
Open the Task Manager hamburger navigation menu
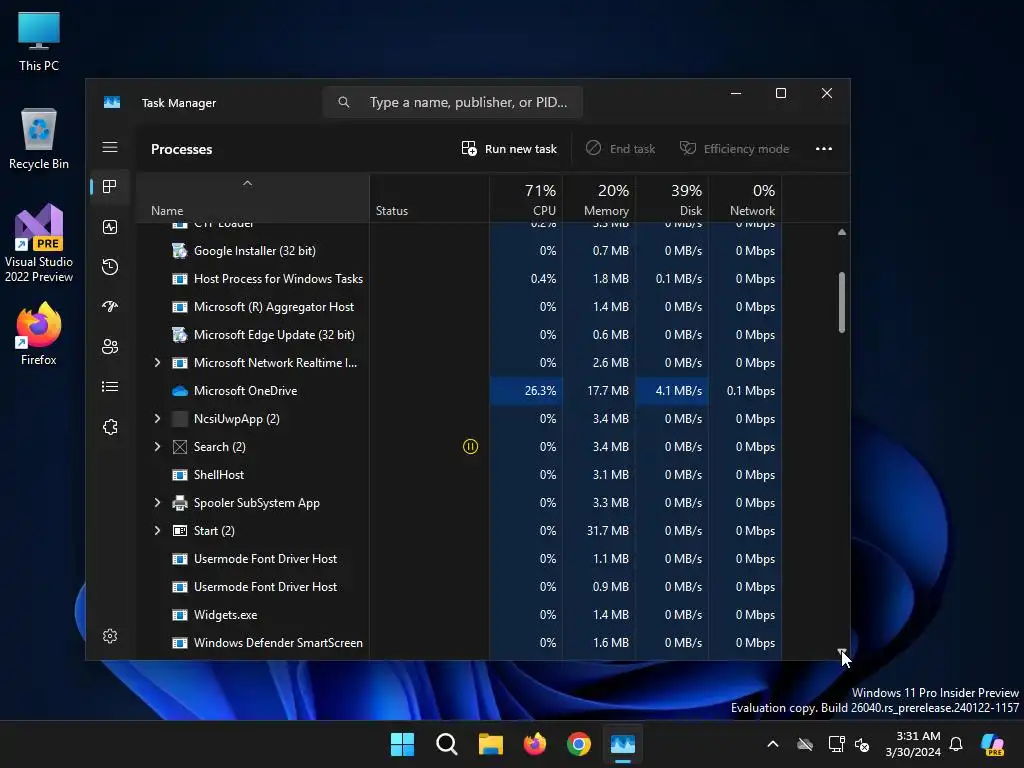coord(110,147)
